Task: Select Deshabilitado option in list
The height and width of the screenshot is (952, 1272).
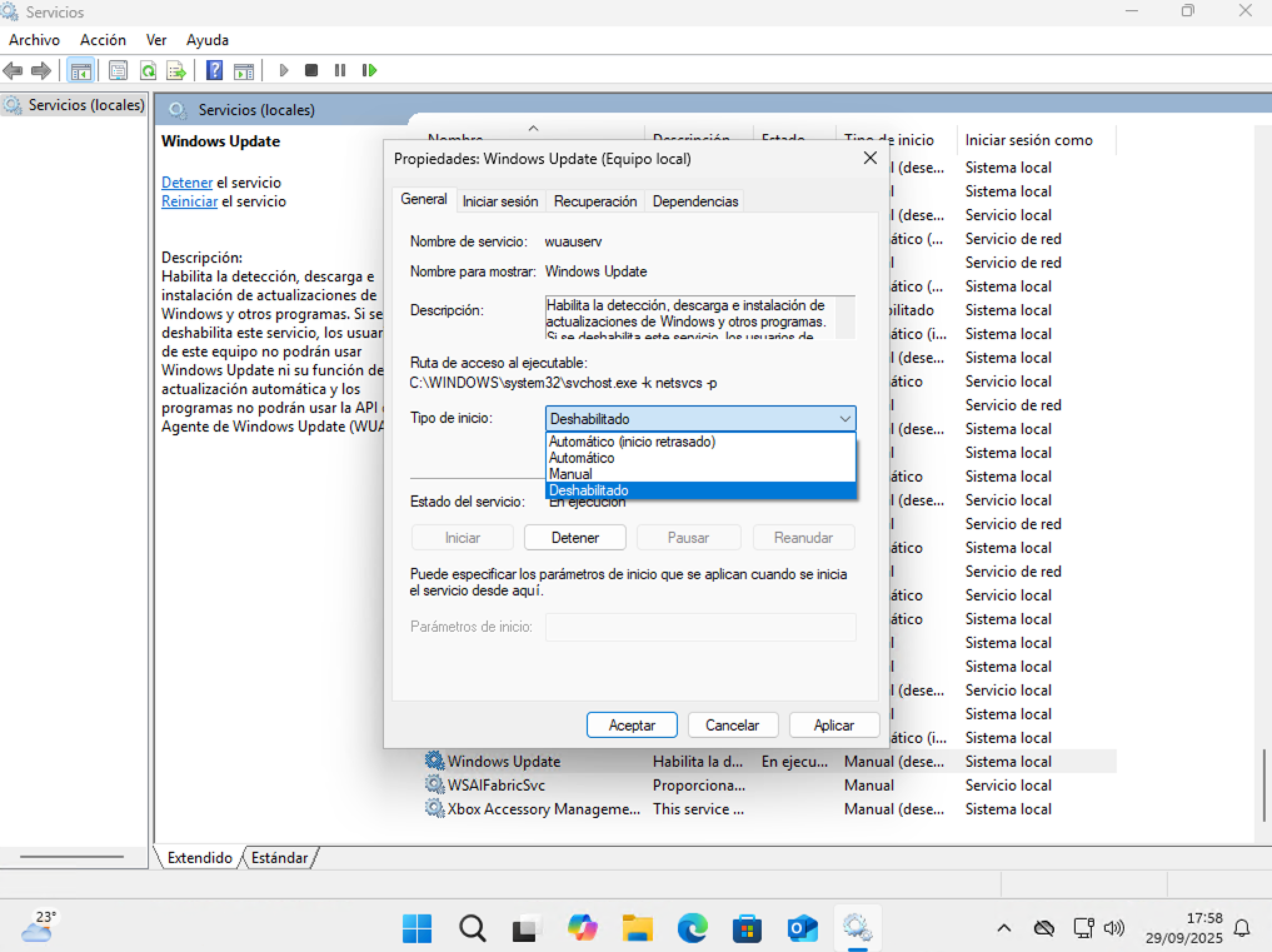Action: click(x=700, y=490)
